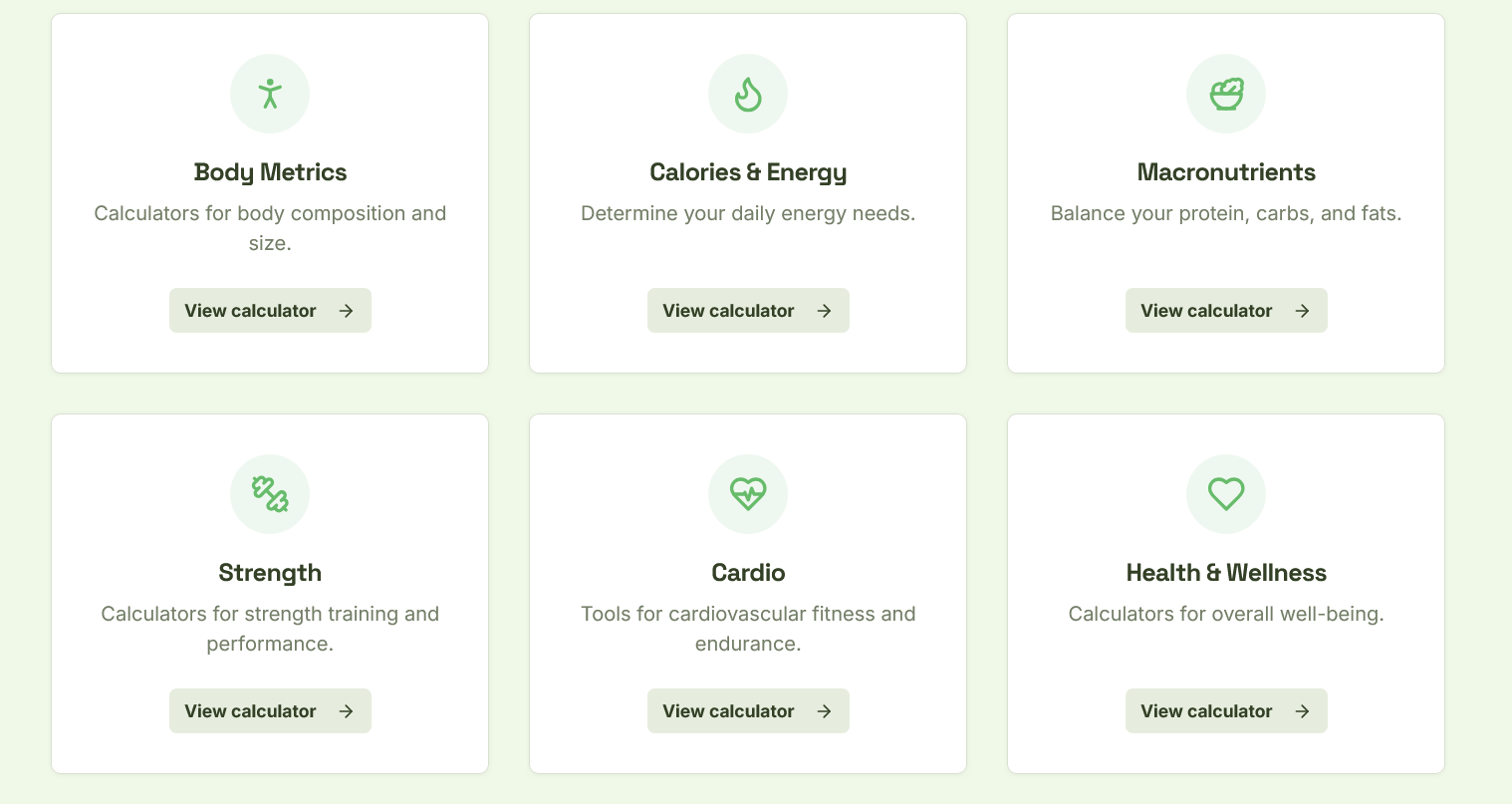1512x804 pixels.
Task: Click the dumbbell icon on the Strength card
Action: [x=270, y=493]
